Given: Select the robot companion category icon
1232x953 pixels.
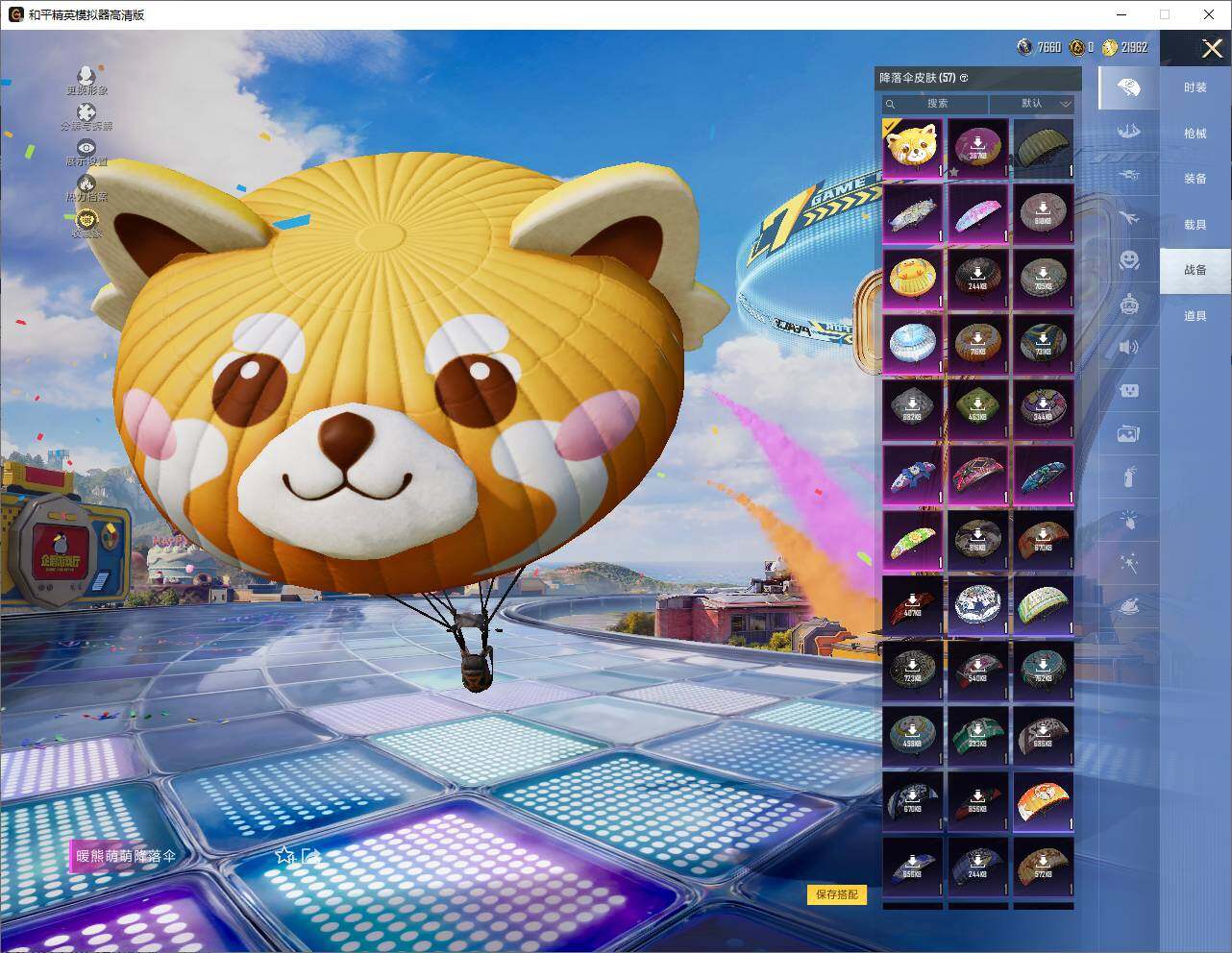Looking at the screenshot, I should coord(1129,305).
